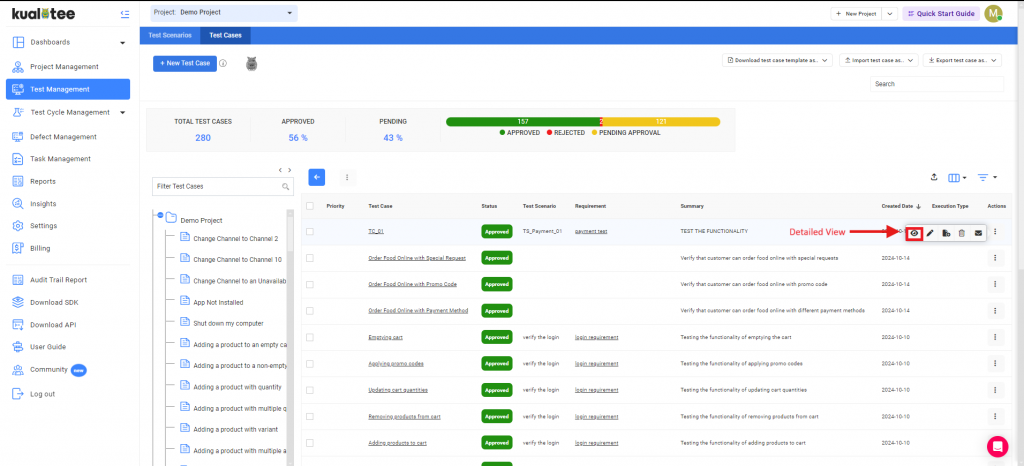The image size is (1024, 466).
Task: Check the box for Applying promo codes row
Action: (x=310, y=364)
